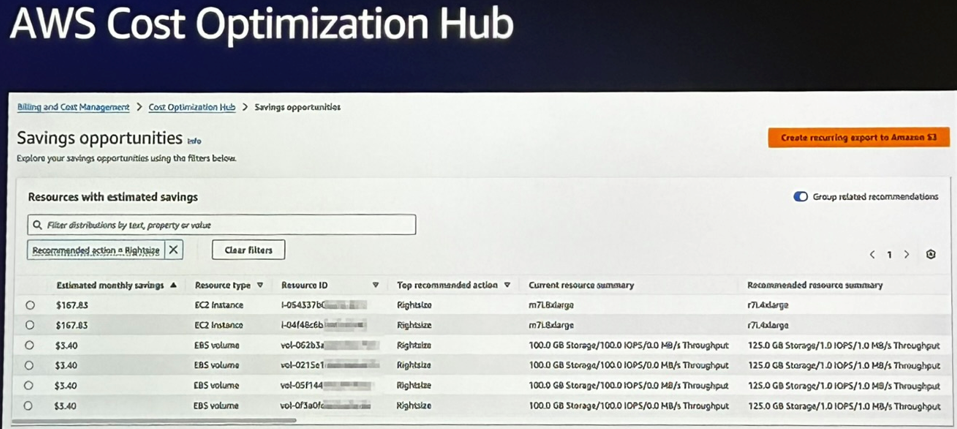Click the Info link beside Savings opportunities
The width and height of the screenshot is (957, 429).
point(194,141)
